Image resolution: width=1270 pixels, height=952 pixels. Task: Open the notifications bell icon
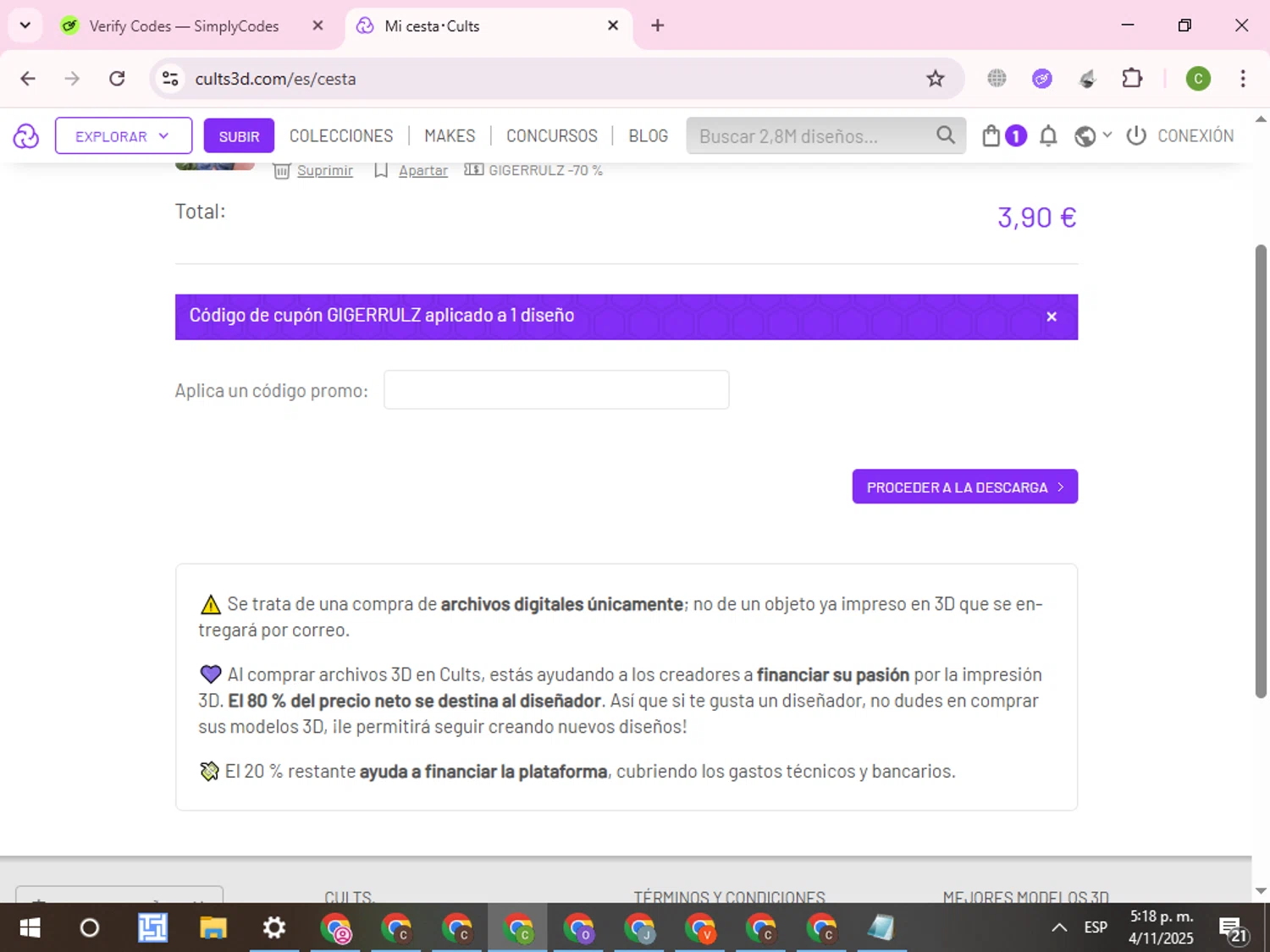(x=1048, y=135)
